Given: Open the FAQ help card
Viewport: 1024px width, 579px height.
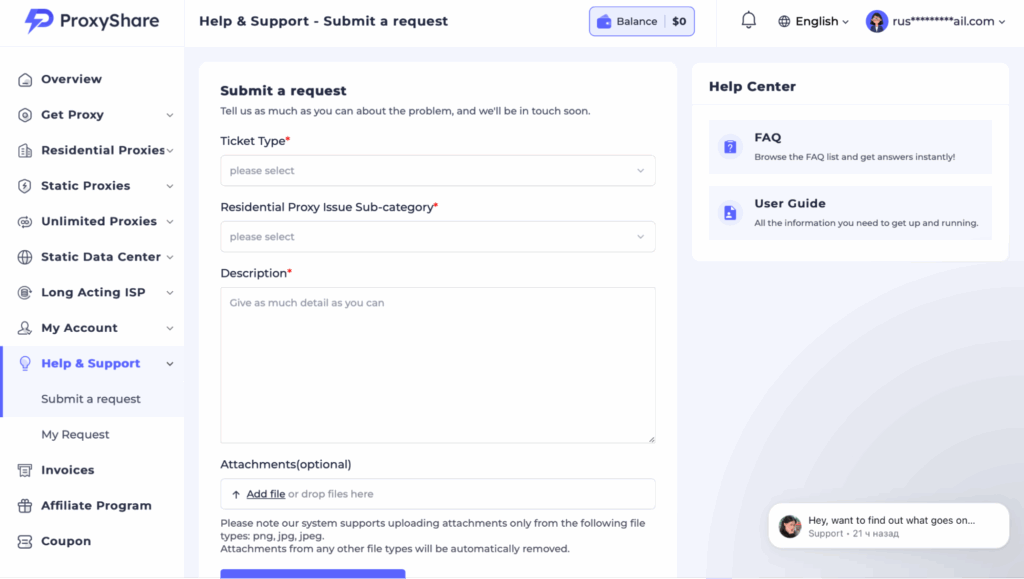Looking at the screenshot, I should (x=850, y=147).
